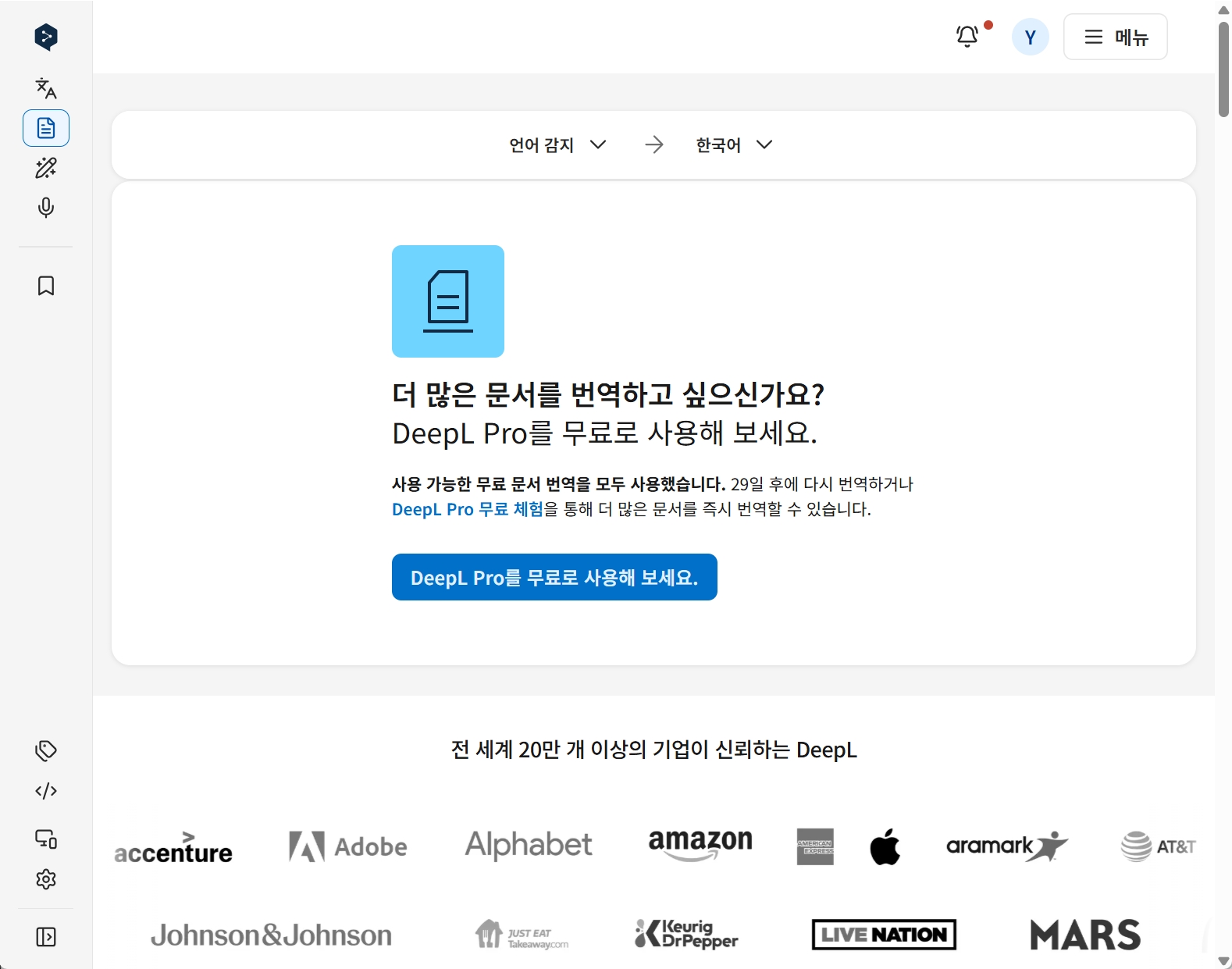Viewport: 1232px width, 969px height.
Task: Click DeepL Pro를 무료로 사용해 보세요 button
Action: [x=554, y=577]
